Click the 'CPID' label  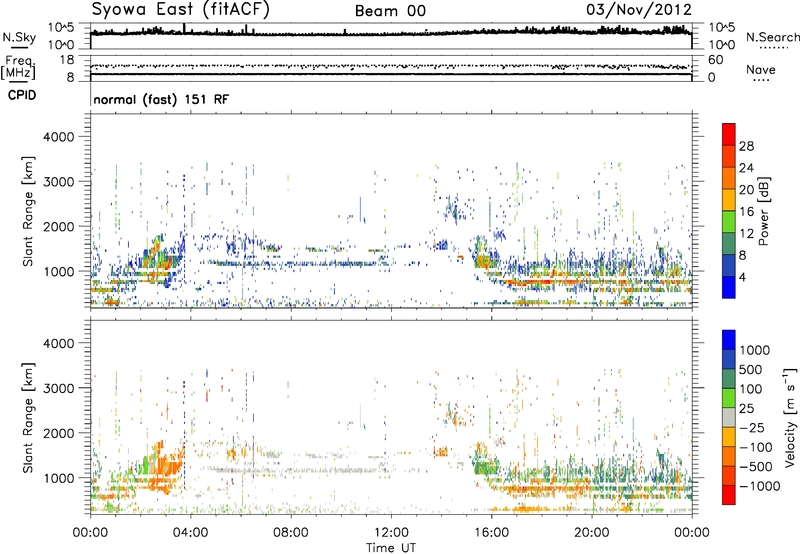[x=22, y=95]
